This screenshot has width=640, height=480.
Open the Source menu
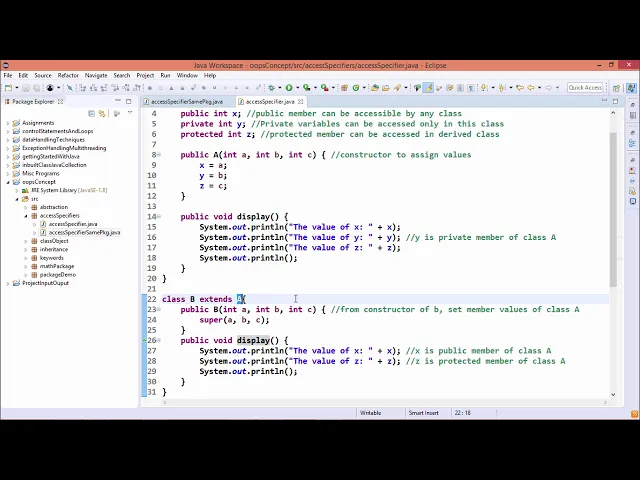[x=43, y=76]
